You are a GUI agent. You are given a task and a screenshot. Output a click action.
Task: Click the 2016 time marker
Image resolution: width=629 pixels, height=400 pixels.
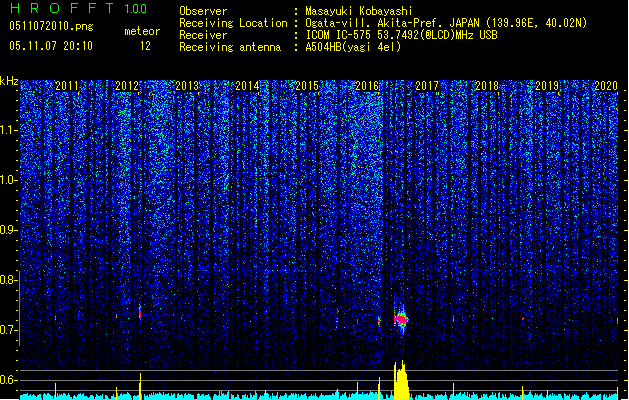click(x=367, y=86)
